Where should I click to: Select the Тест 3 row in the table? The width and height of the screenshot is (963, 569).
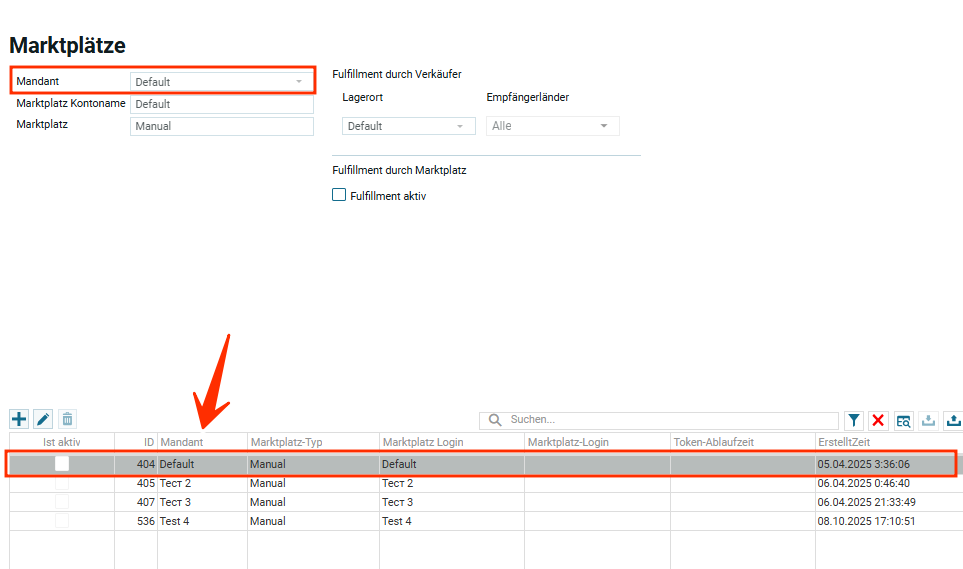tap(300, 502)
